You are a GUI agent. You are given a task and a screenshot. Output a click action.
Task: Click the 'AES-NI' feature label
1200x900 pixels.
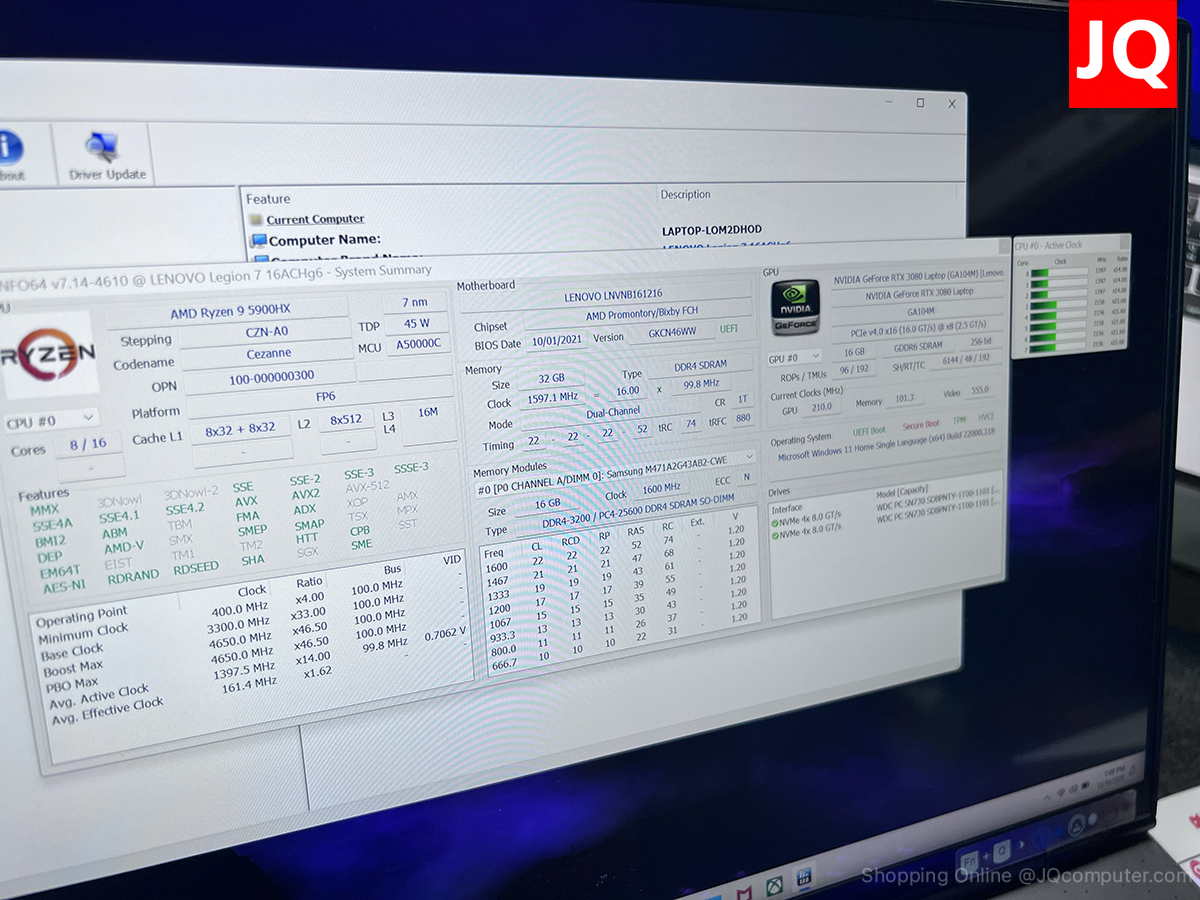63,585
